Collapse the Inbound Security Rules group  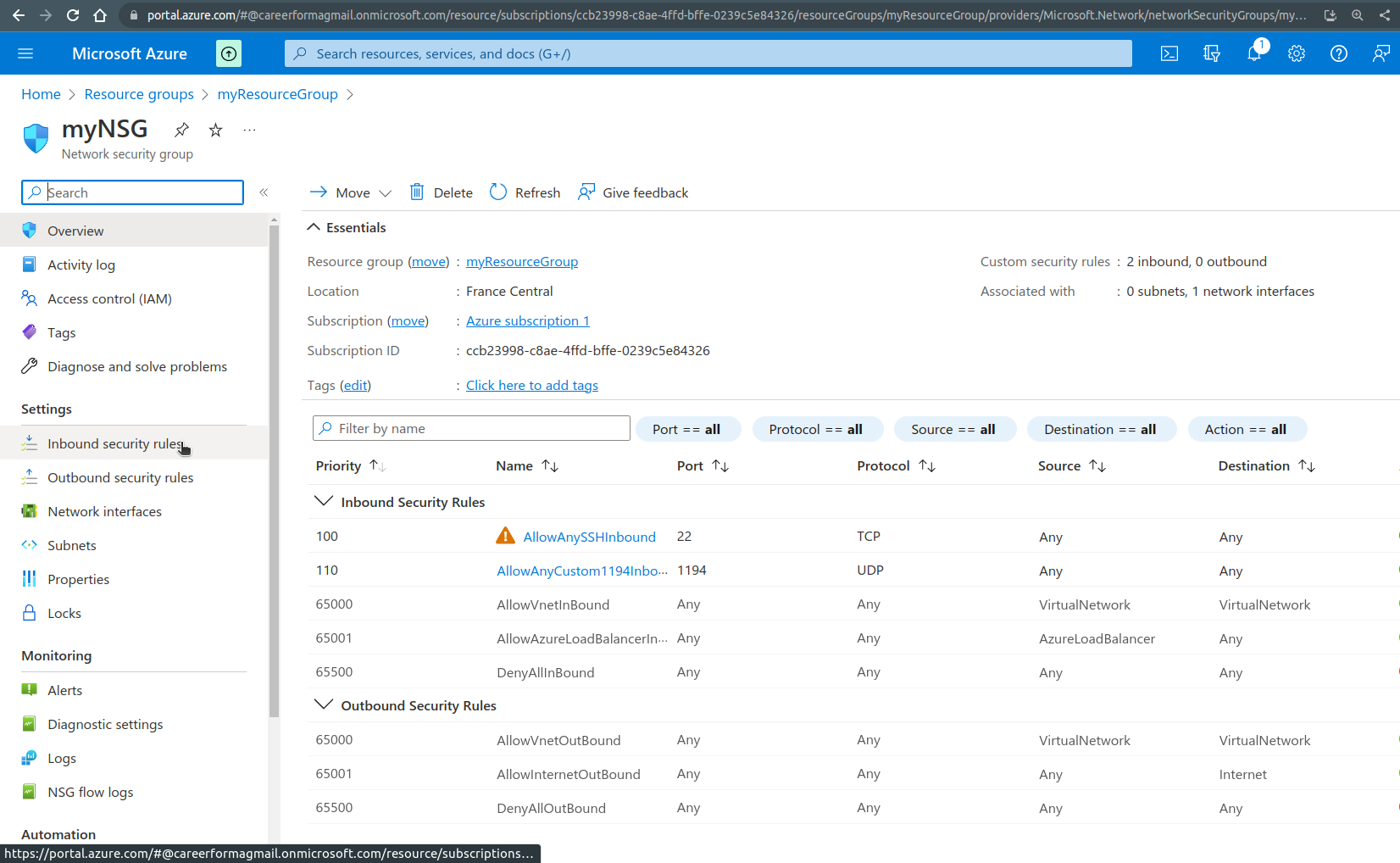(323, 502)
